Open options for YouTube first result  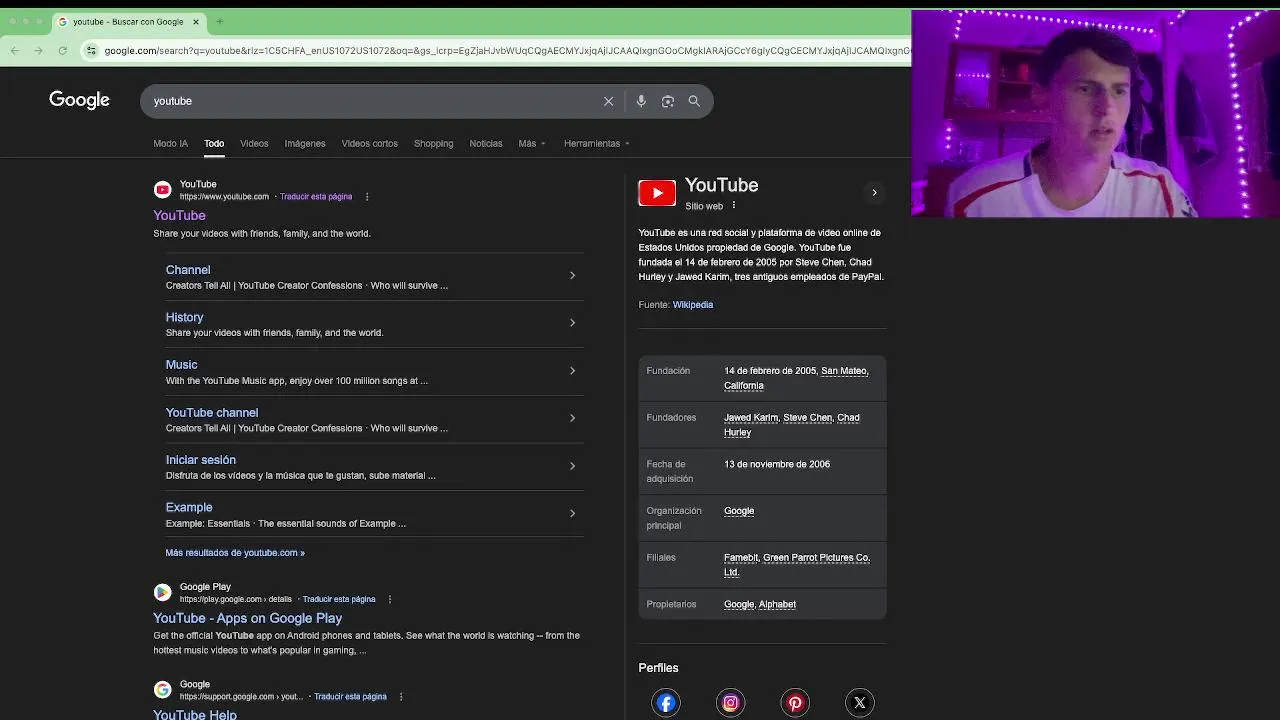367,197
